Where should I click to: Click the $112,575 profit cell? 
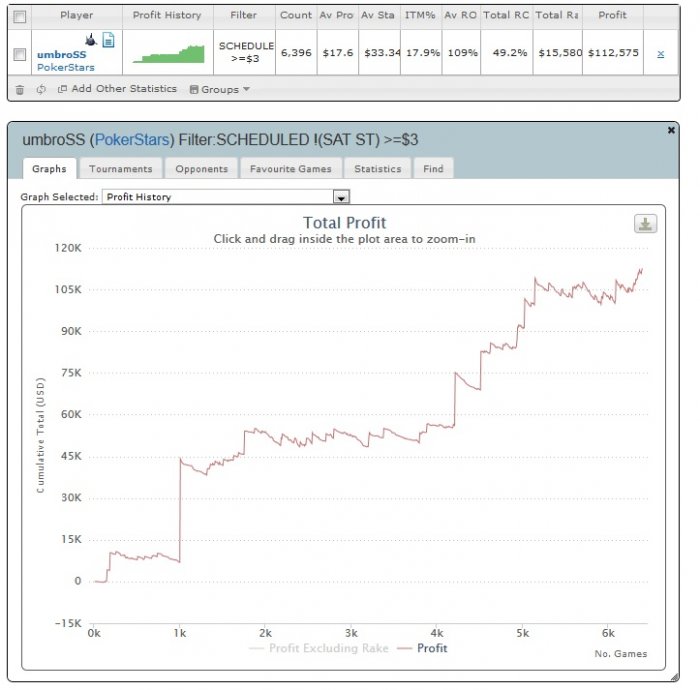[x=612, y=53]
